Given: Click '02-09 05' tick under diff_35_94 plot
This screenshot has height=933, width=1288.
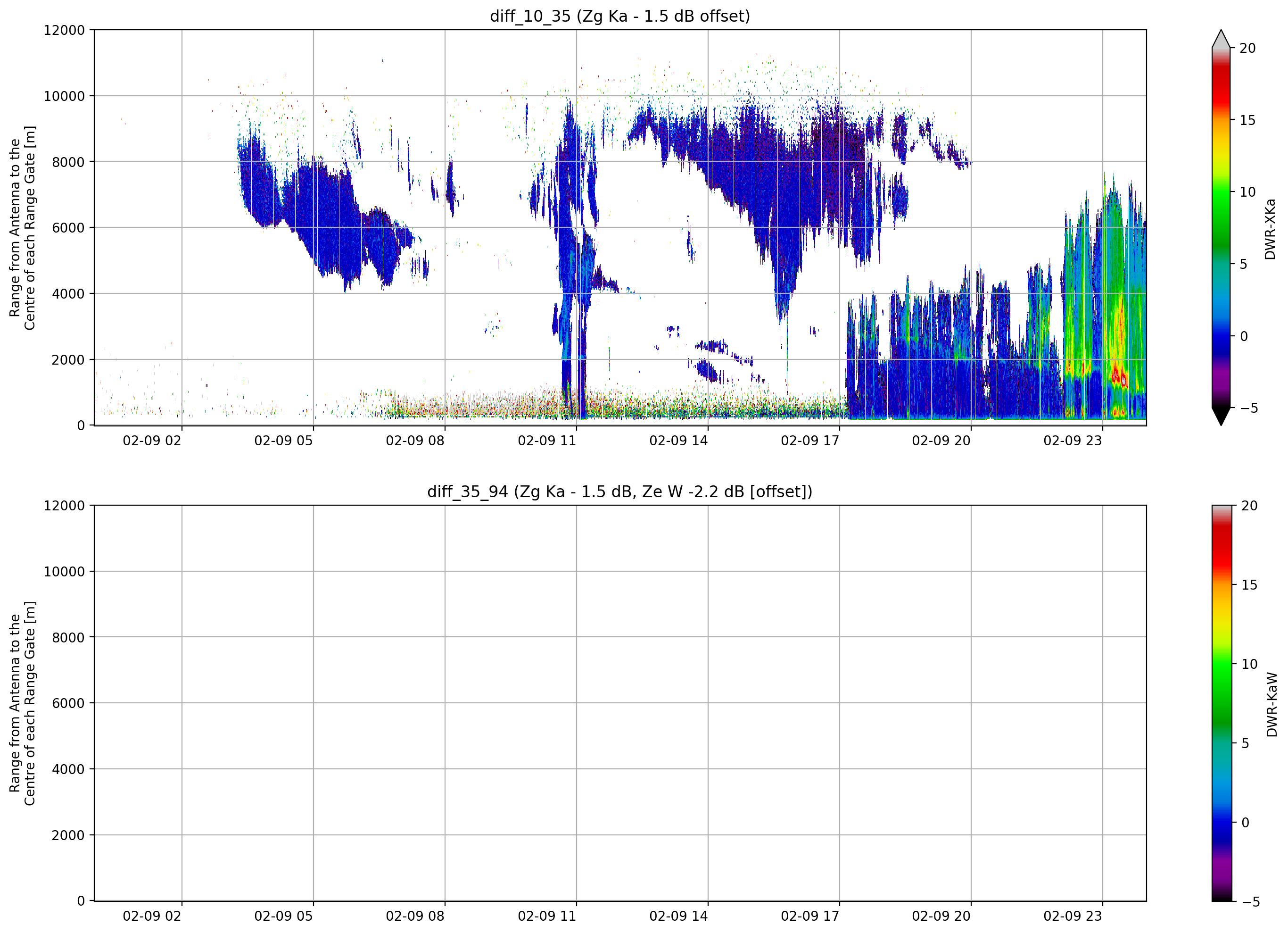Looking at the screenshot, I should pos(283,916).
